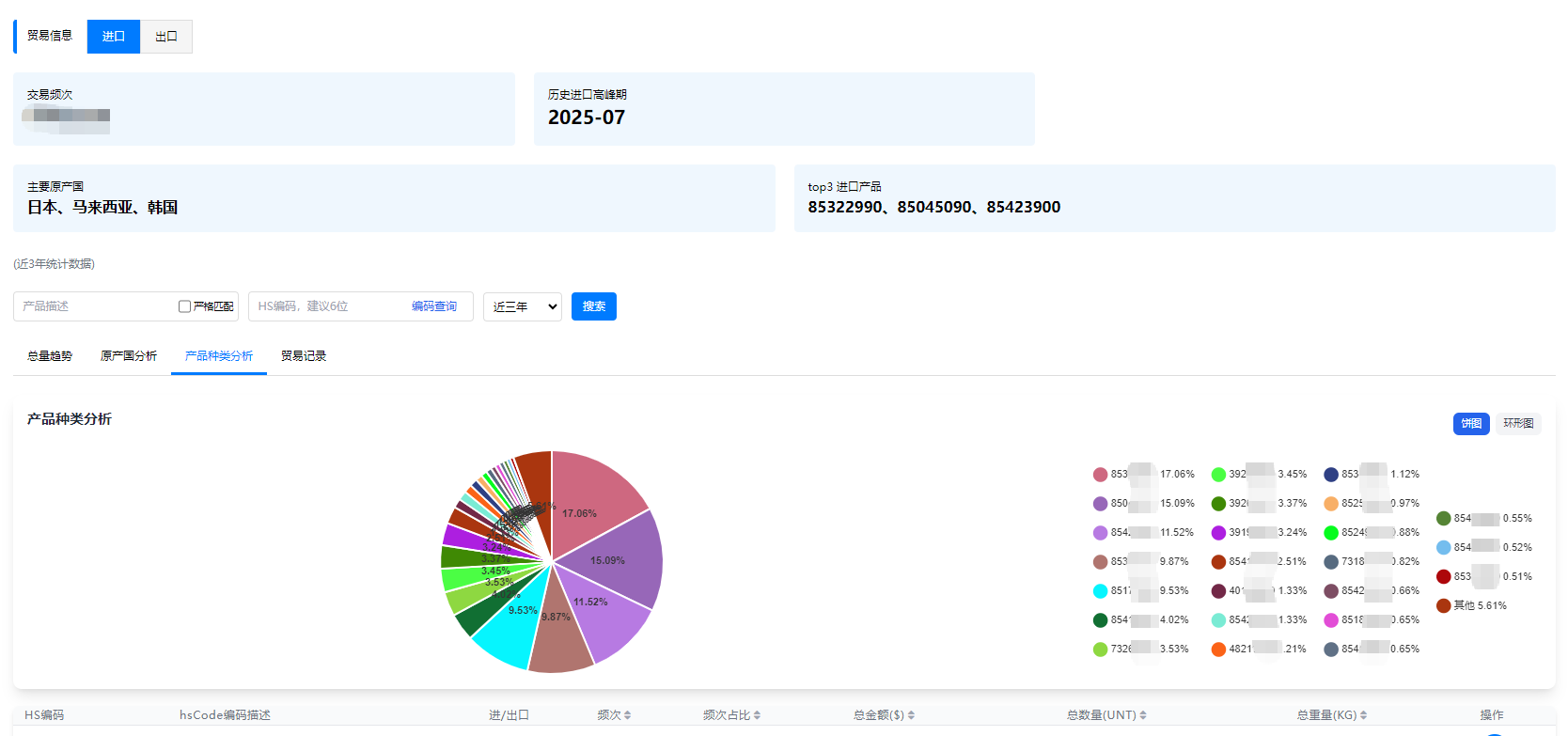The height and width of the screenshot is (736, 1568).
Task: Open the 近三年 time range dropdown
Action: pos(523,306)
